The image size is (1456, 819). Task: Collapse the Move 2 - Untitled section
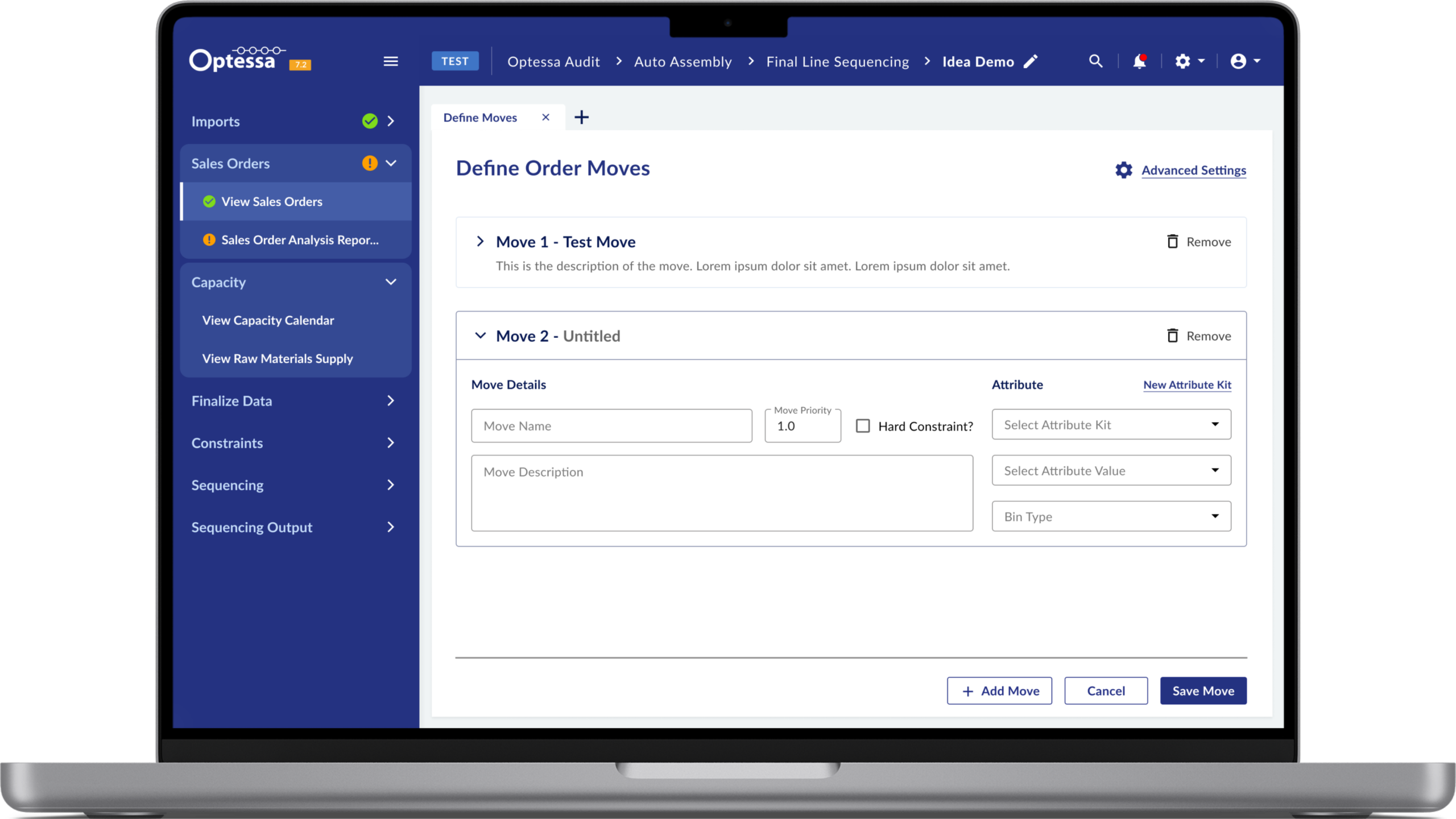[480, 336]
